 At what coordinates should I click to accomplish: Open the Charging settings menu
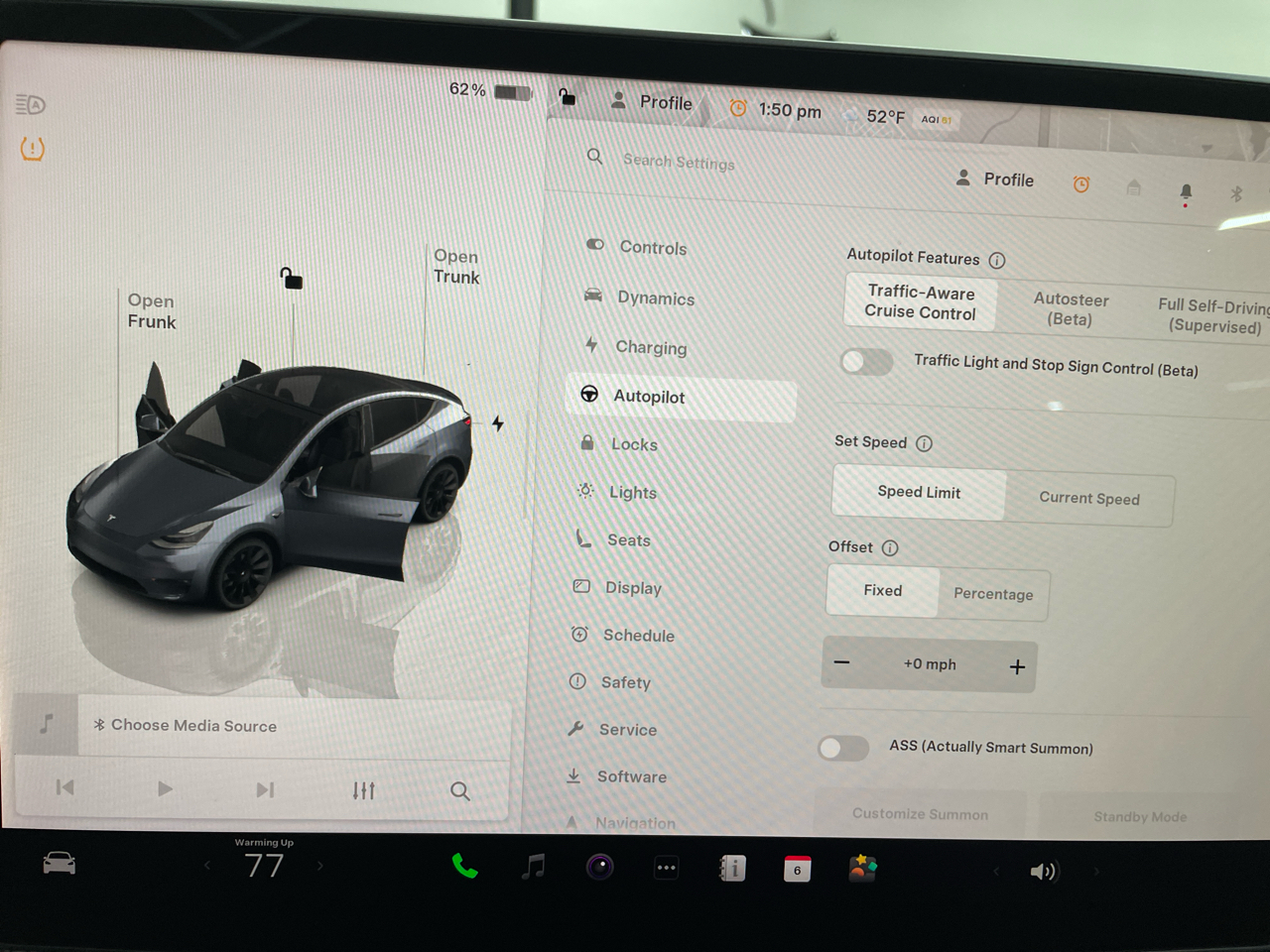[650, 347]
